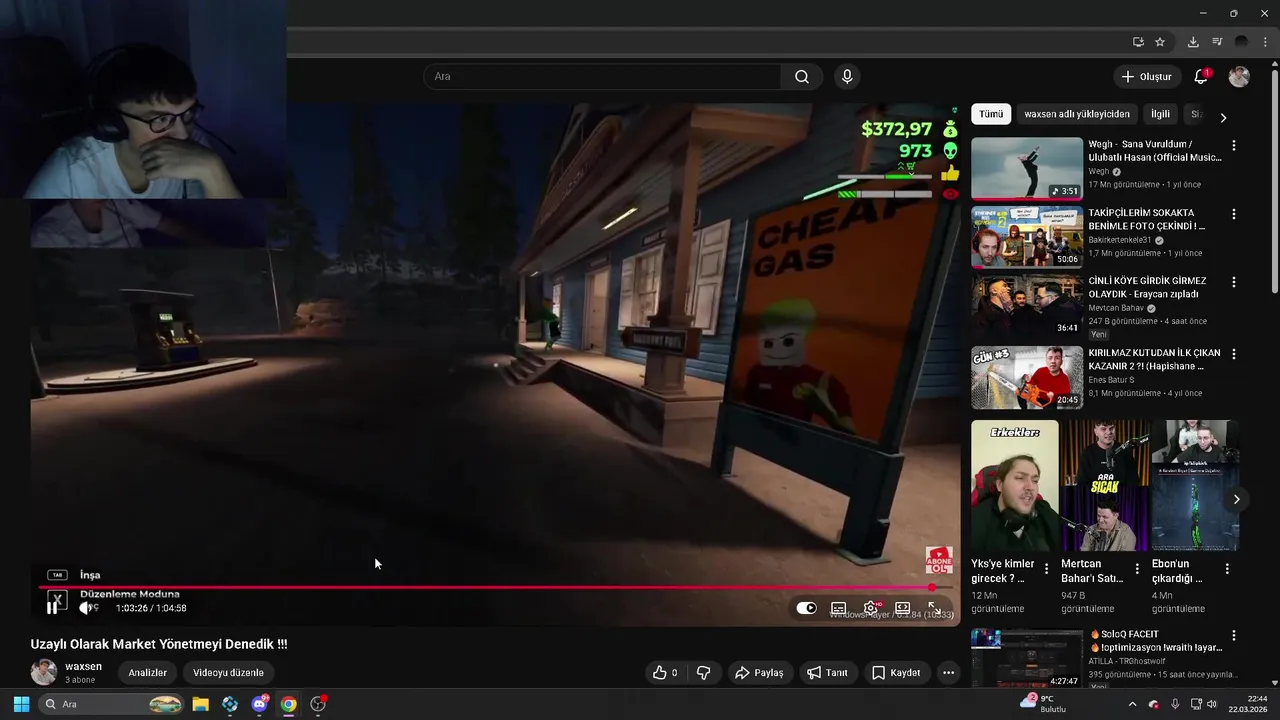Open 'TAKİPÇİLERİM SOKAKTA BENİMLE FOTO ÇEKİNDİ' video

pos(1027,238)
